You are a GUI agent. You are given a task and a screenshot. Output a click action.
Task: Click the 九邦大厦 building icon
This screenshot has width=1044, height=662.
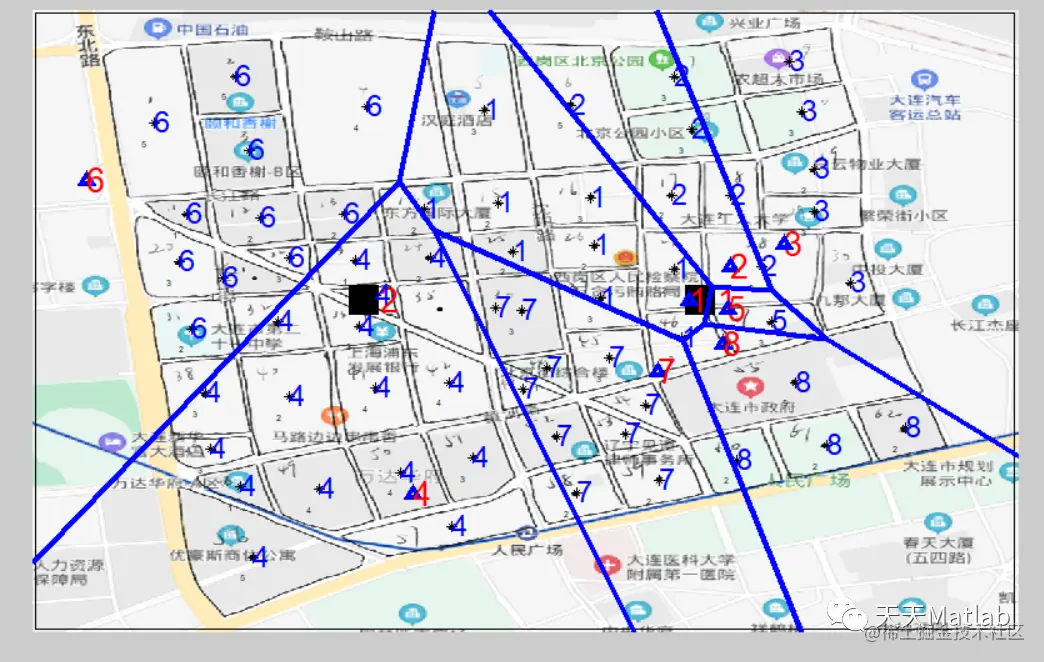(906, 298)
